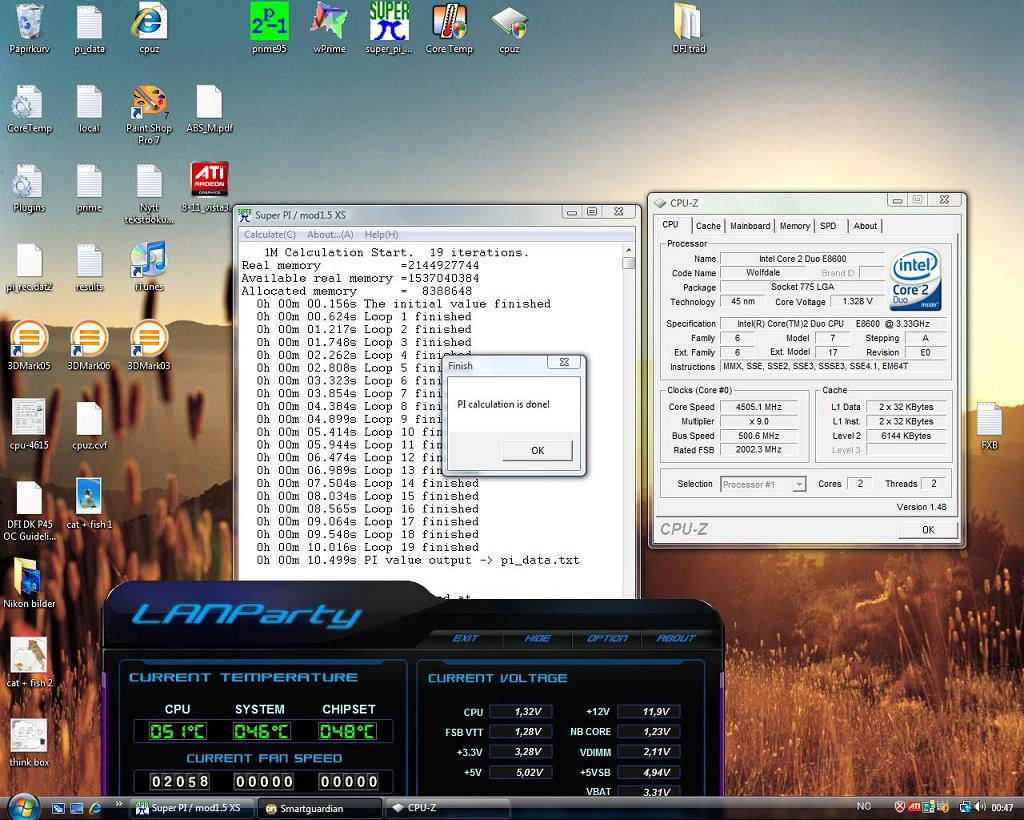1024x820 pixels.
Task: Open the Nikon bilder folder
Action: (29, 582)
